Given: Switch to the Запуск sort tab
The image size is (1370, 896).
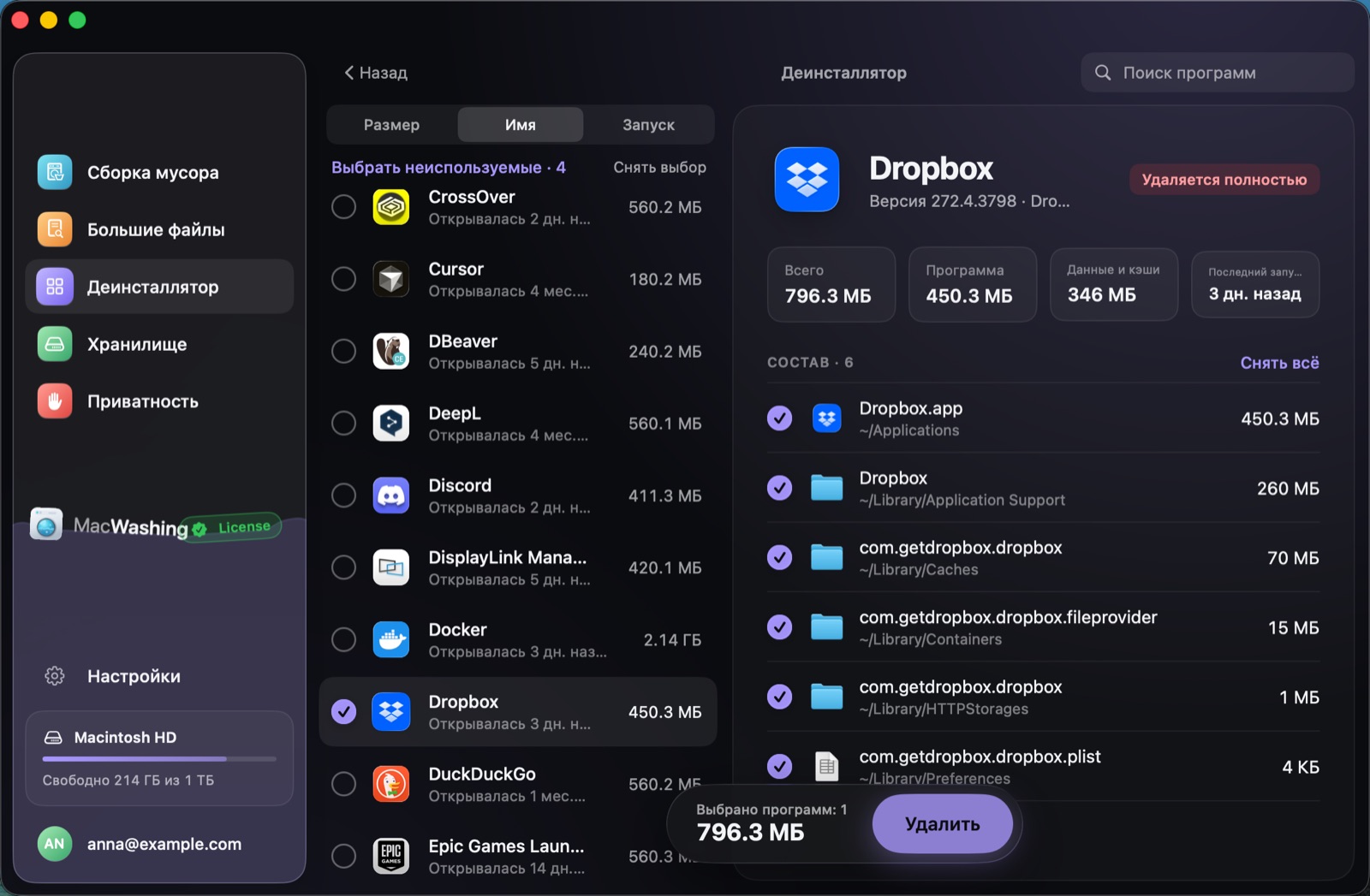Looking at the screenshot, I should pos(648,125).
